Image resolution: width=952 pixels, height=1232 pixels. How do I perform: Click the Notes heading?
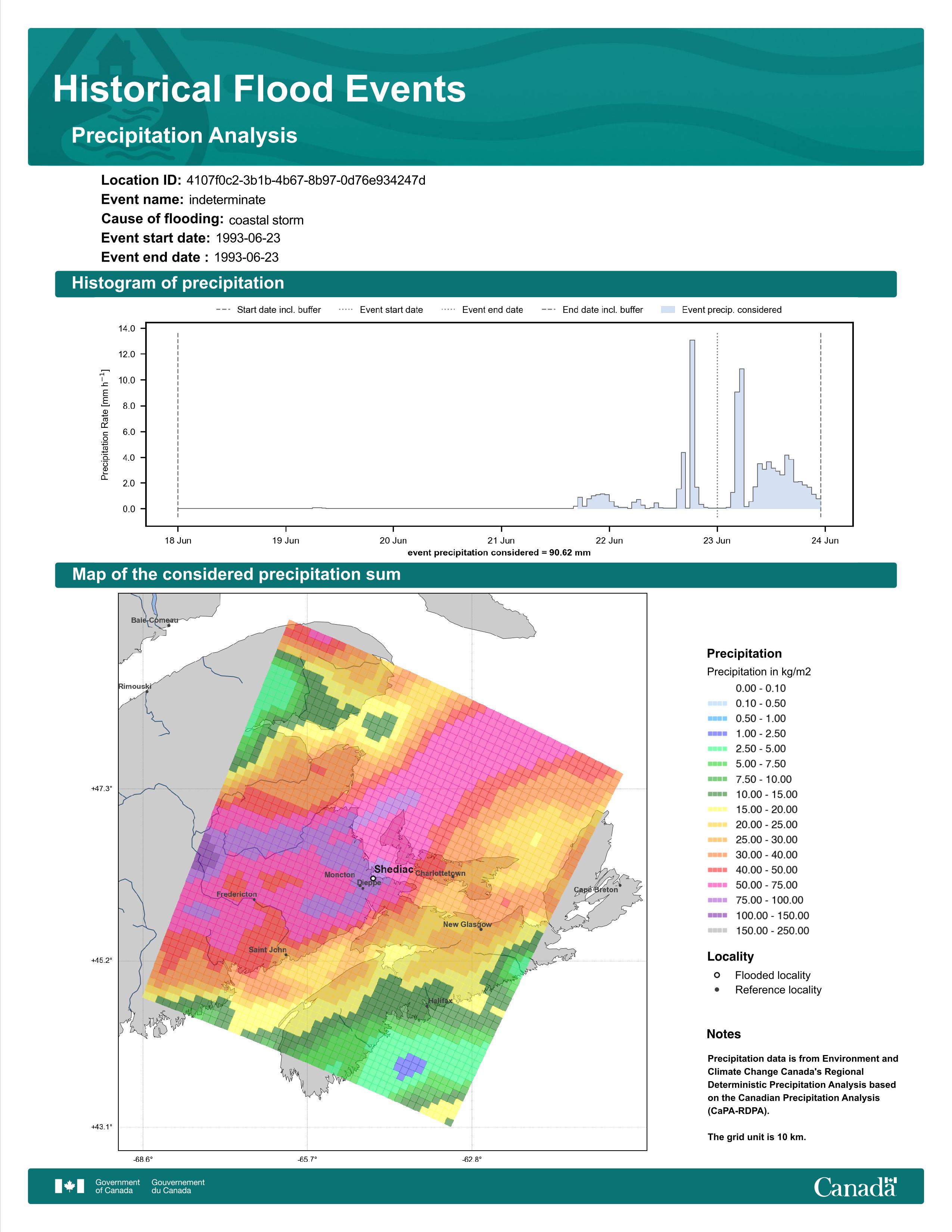[724, 1034]
